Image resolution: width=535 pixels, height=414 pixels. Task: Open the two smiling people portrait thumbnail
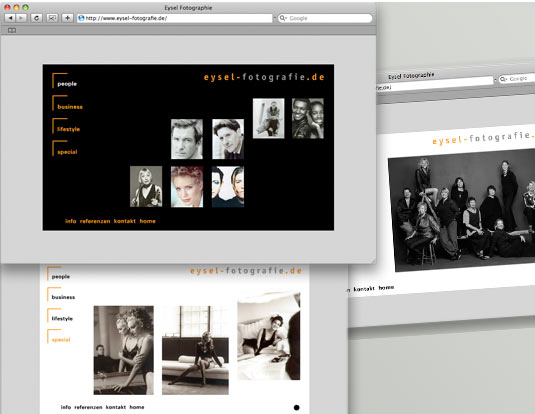point(308,118)
